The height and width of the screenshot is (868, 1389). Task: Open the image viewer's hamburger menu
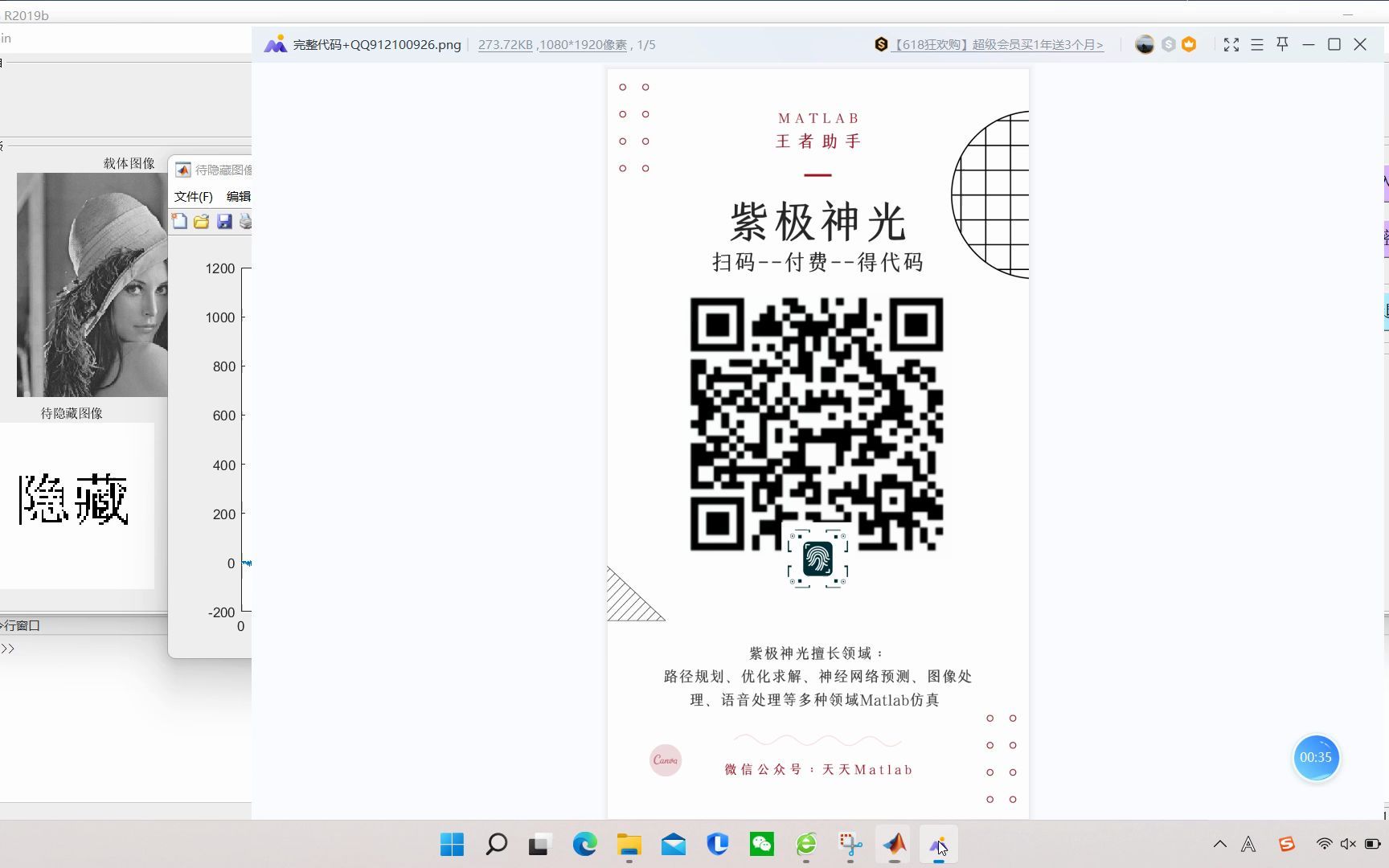click(1256, 44)
